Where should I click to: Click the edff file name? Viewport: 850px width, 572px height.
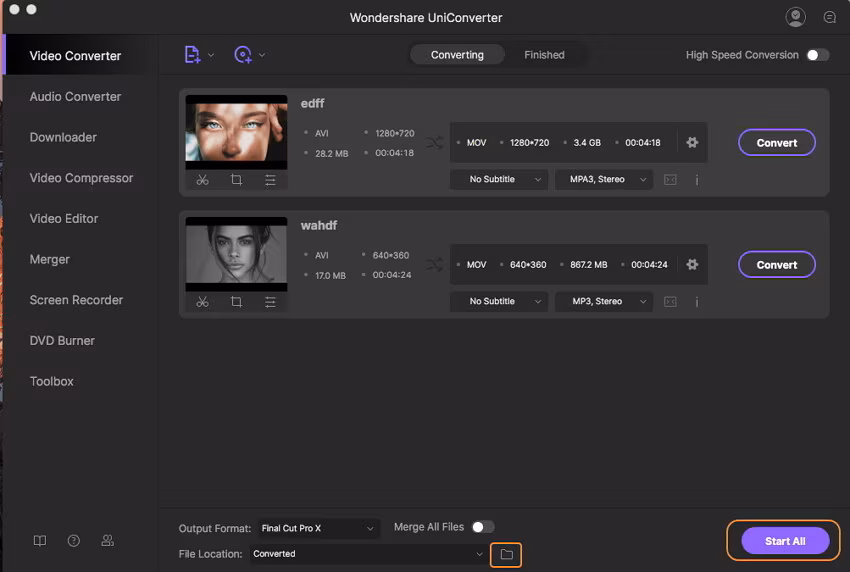(x=312, y=104)
